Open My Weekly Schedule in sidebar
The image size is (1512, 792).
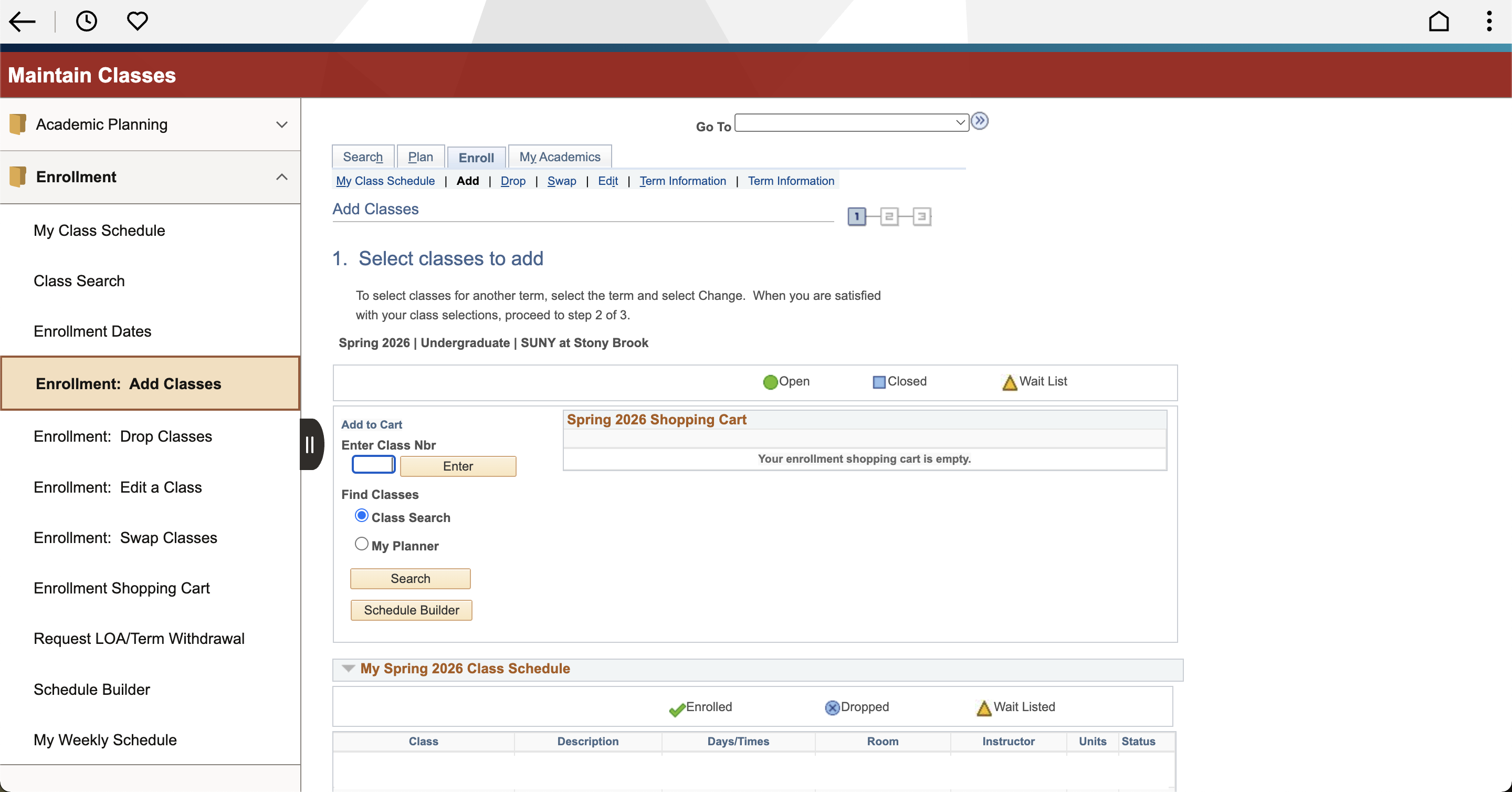tap(105, 741)
